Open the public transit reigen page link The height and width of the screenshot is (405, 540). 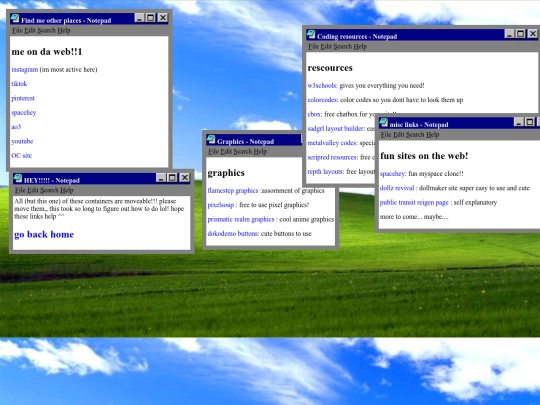(414, 202)
